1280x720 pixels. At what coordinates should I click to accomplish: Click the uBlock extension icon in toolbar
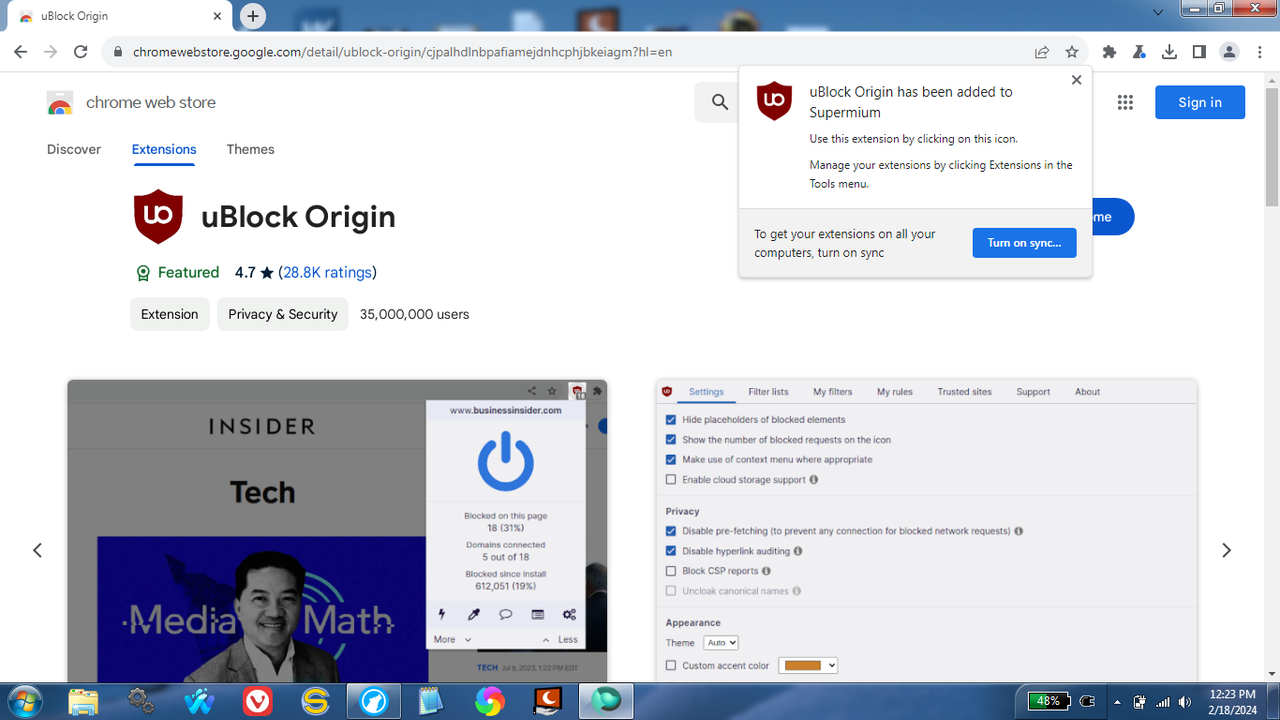coord(576,392)
